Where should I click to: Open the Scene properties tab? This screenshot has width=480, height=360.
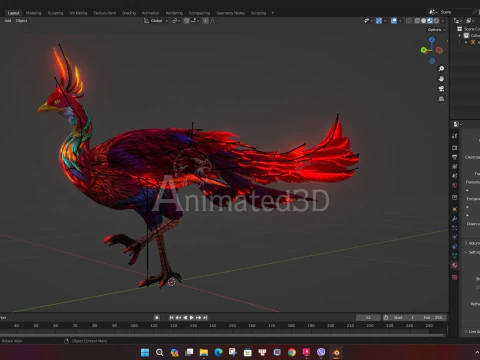pyautogui.click(x=454, y=176)
